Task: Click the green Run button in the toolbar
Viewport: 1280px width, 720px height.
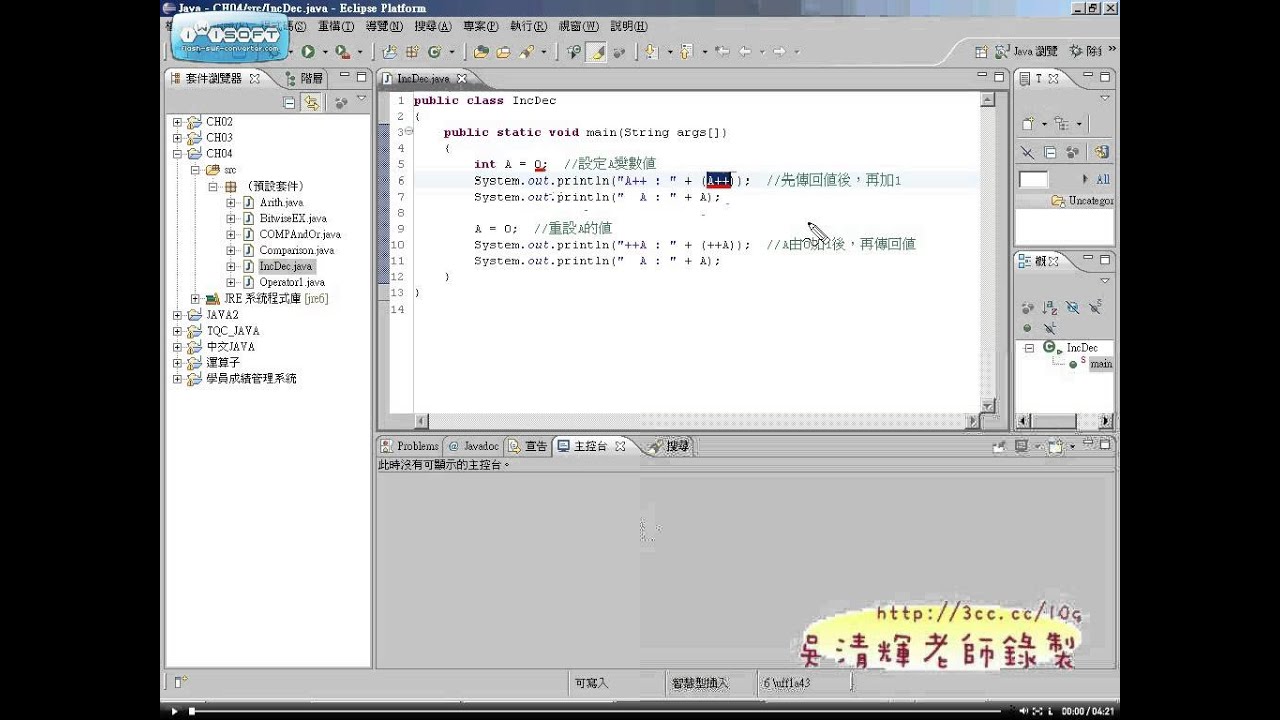Action: pos(308,51)
